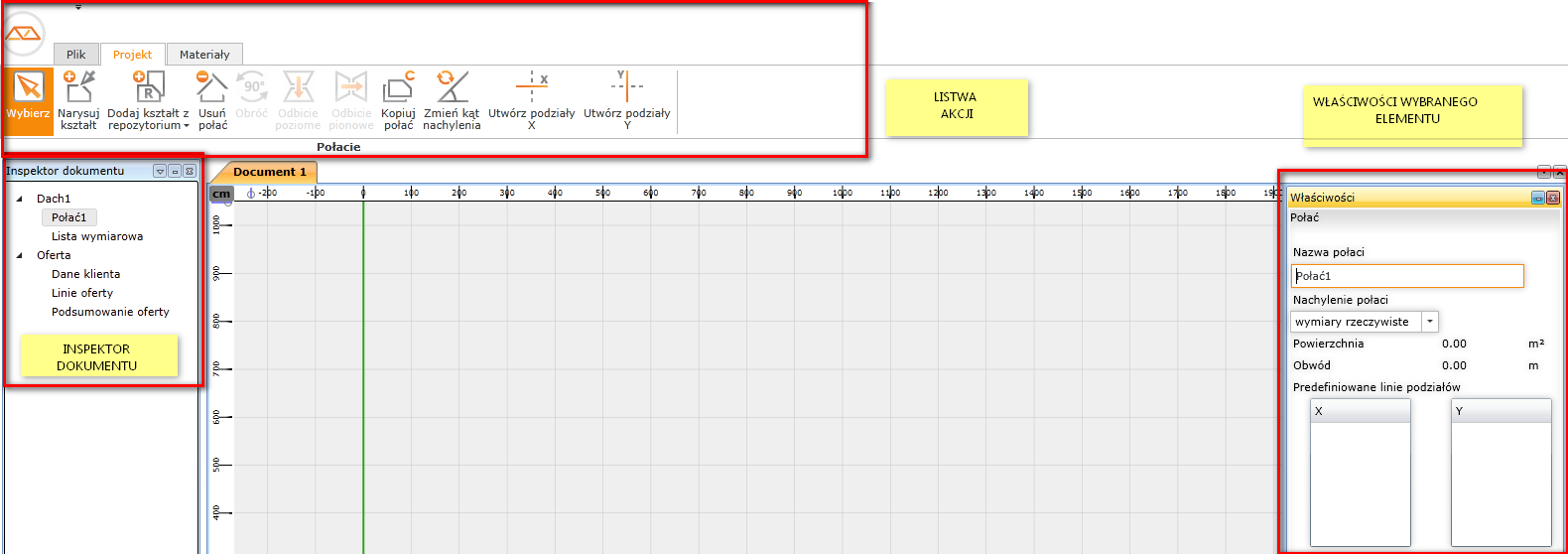Viewport: 1568px width, 554px height.
Task: Open Lista wymiarowa in the inspector
Action: coord(97,236)
